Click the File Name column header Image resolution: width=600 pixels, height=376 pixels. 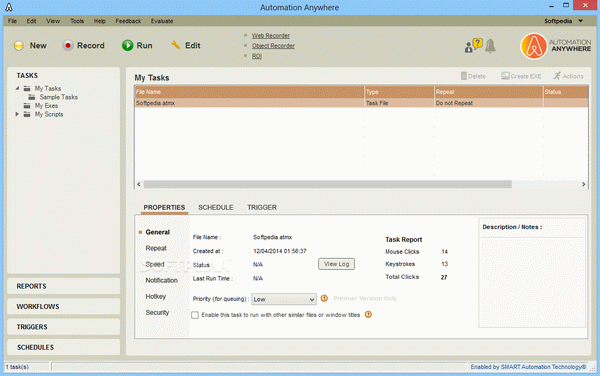pyautogui.click(x=249, y=92)
